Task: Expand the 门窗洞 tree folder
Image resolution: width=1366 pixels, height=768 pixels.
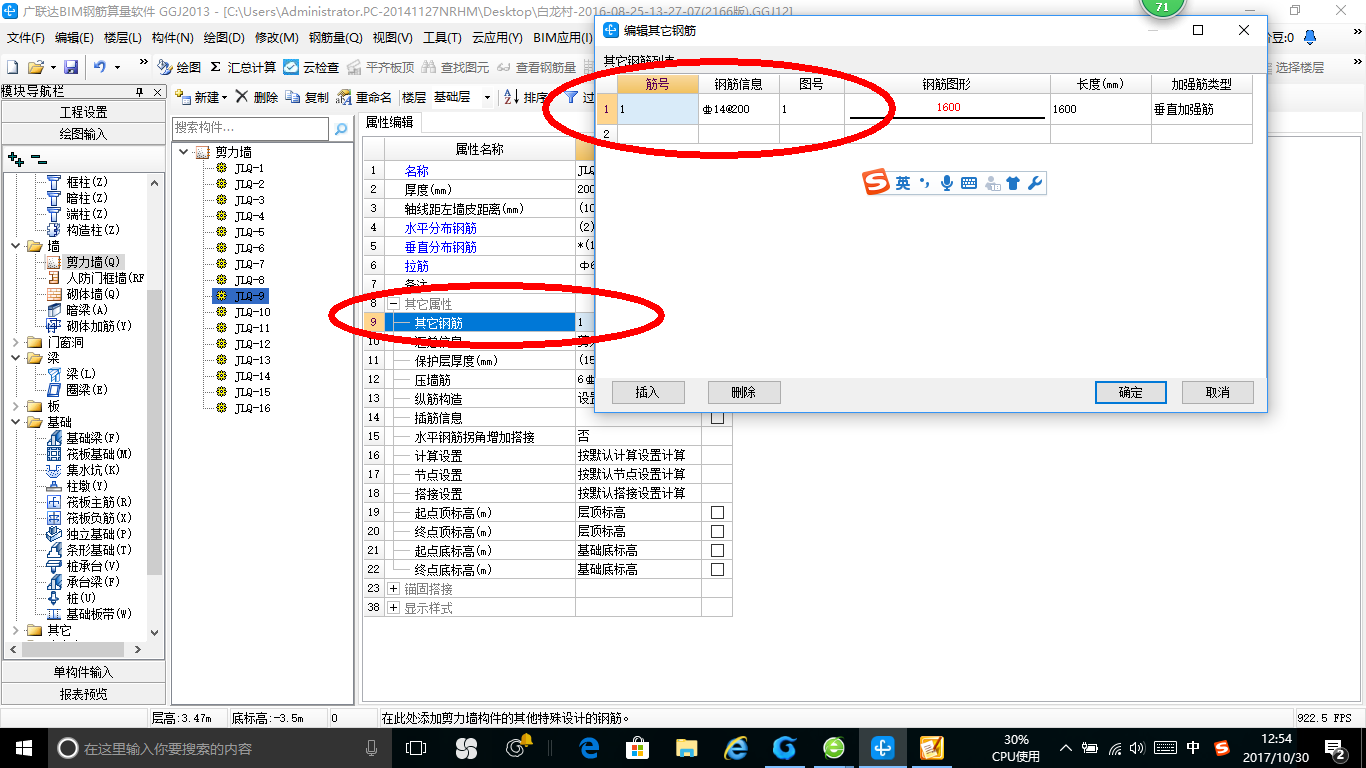Action: point(16,342)
